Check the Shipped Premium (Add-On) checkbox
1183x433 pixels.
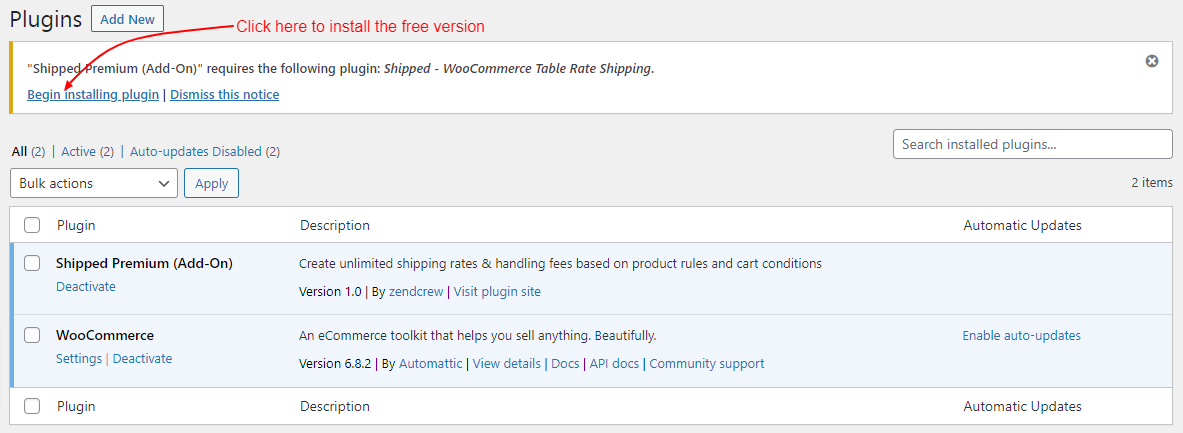click(x=32, y=263)
